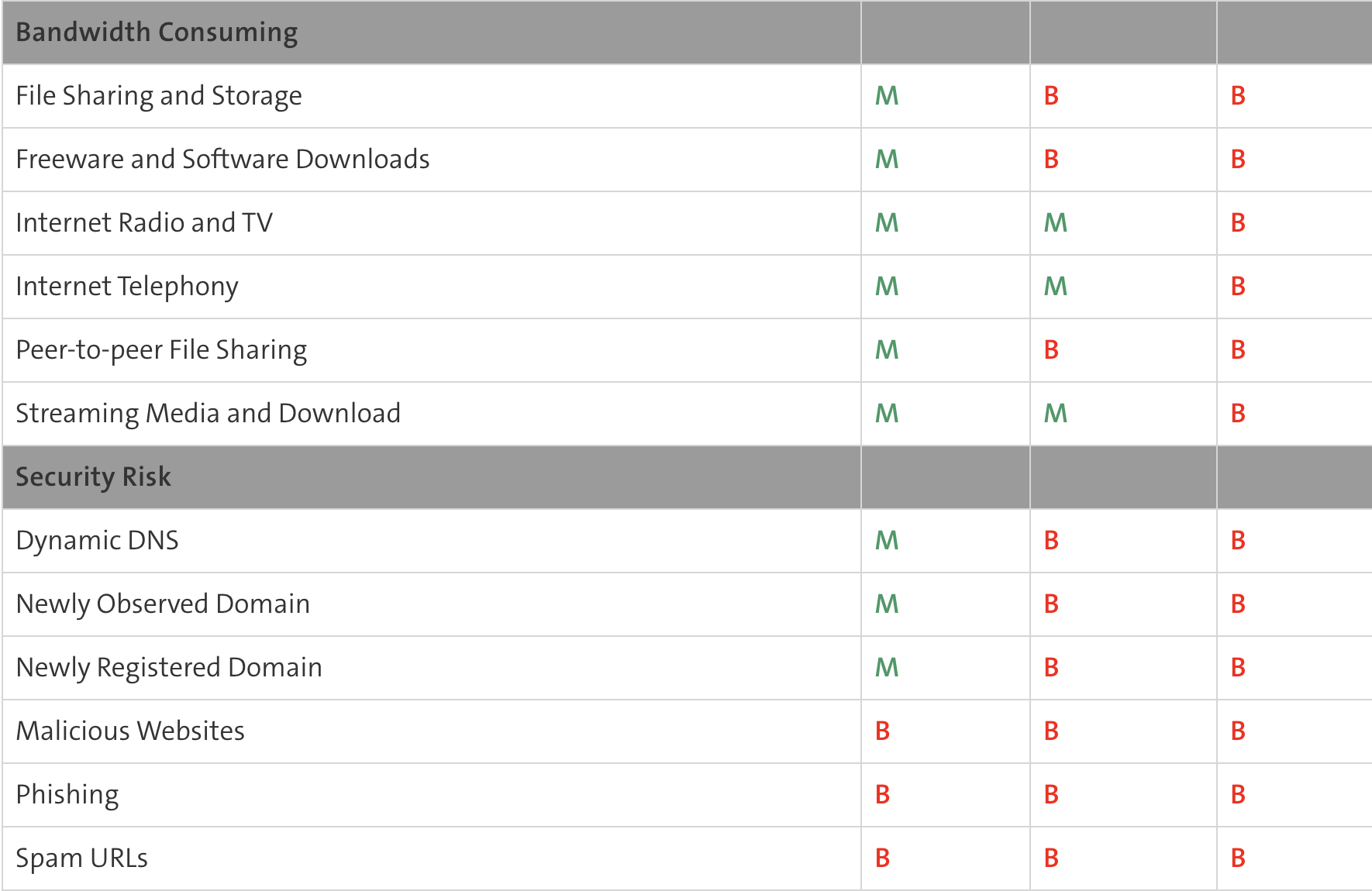Image resolution: width=1372 pixels, height=891 pixels.
Task: Click green M for Newly Registered Domain
Action: 887,667
